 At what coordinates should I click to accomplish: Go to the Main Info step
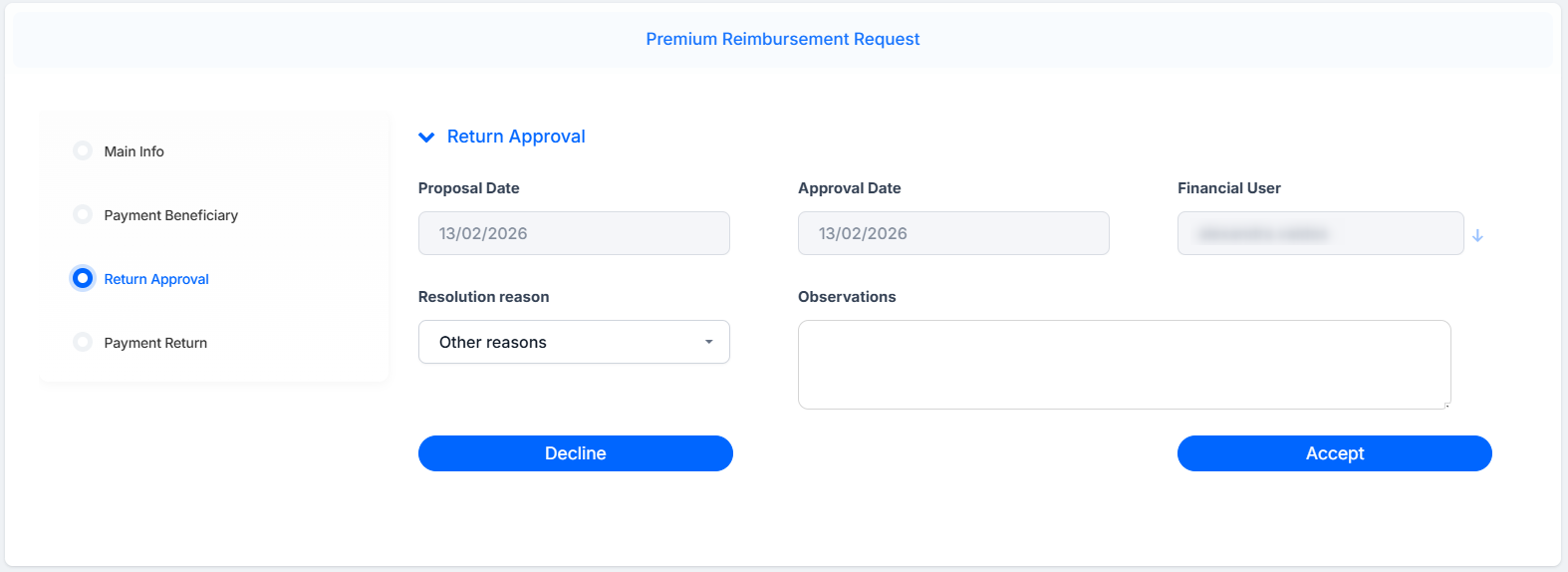click(134, 151)
